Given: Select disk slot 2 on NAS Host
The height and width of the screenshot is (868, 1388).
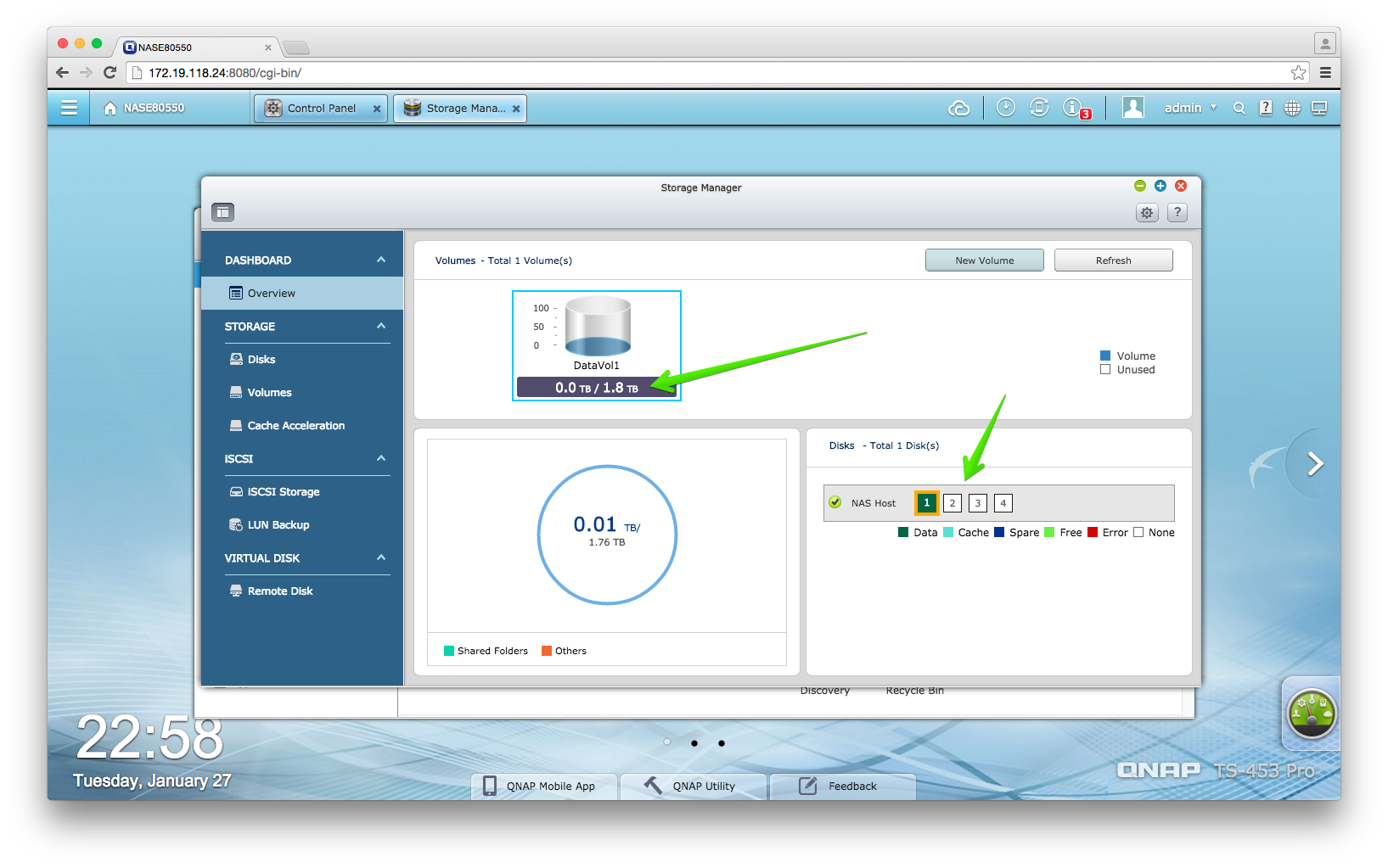Looking at the screenshot, I should point(952,503).
